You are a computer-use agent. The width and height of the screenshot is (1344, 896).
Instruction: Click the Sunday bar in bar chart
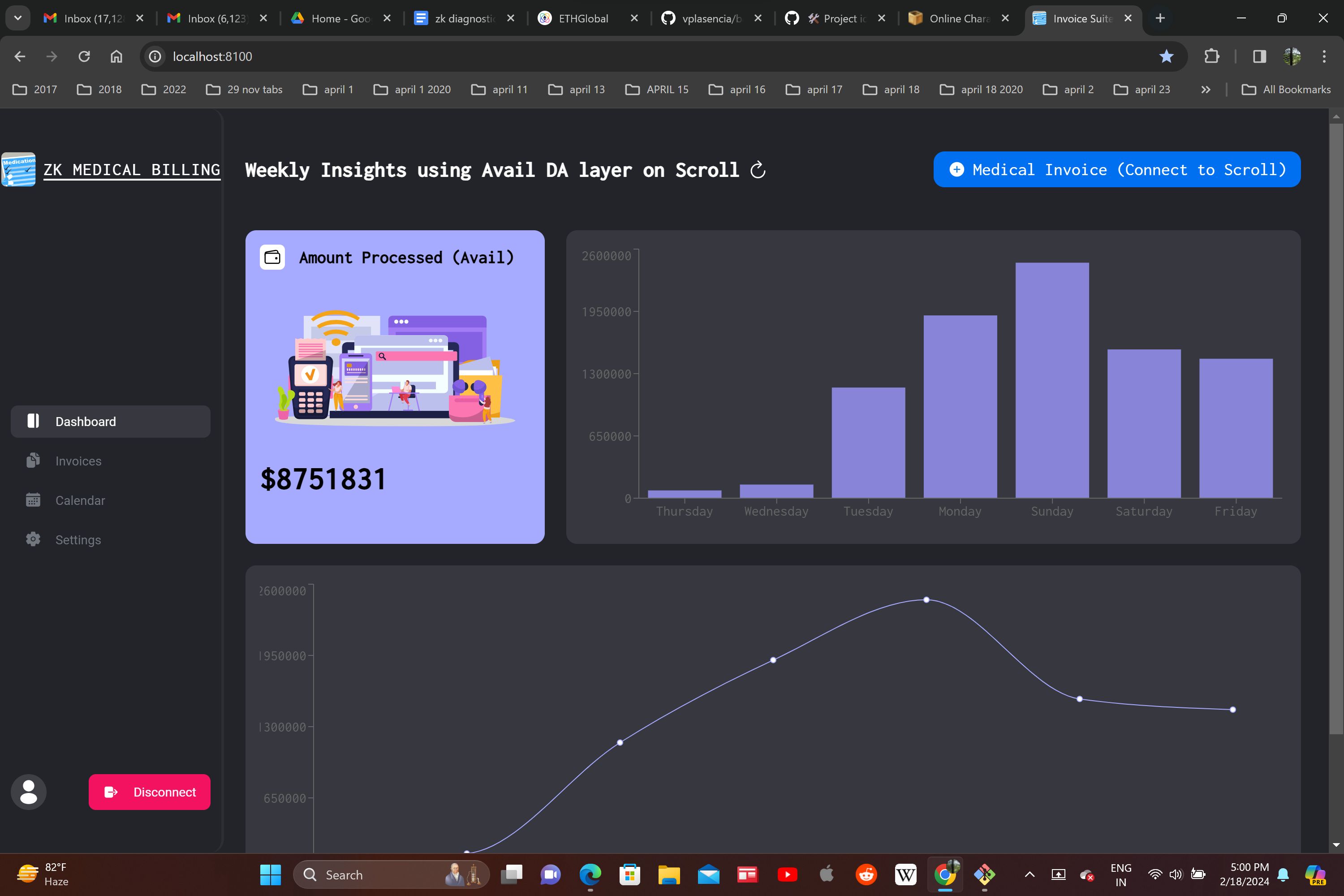point(1052,380)
